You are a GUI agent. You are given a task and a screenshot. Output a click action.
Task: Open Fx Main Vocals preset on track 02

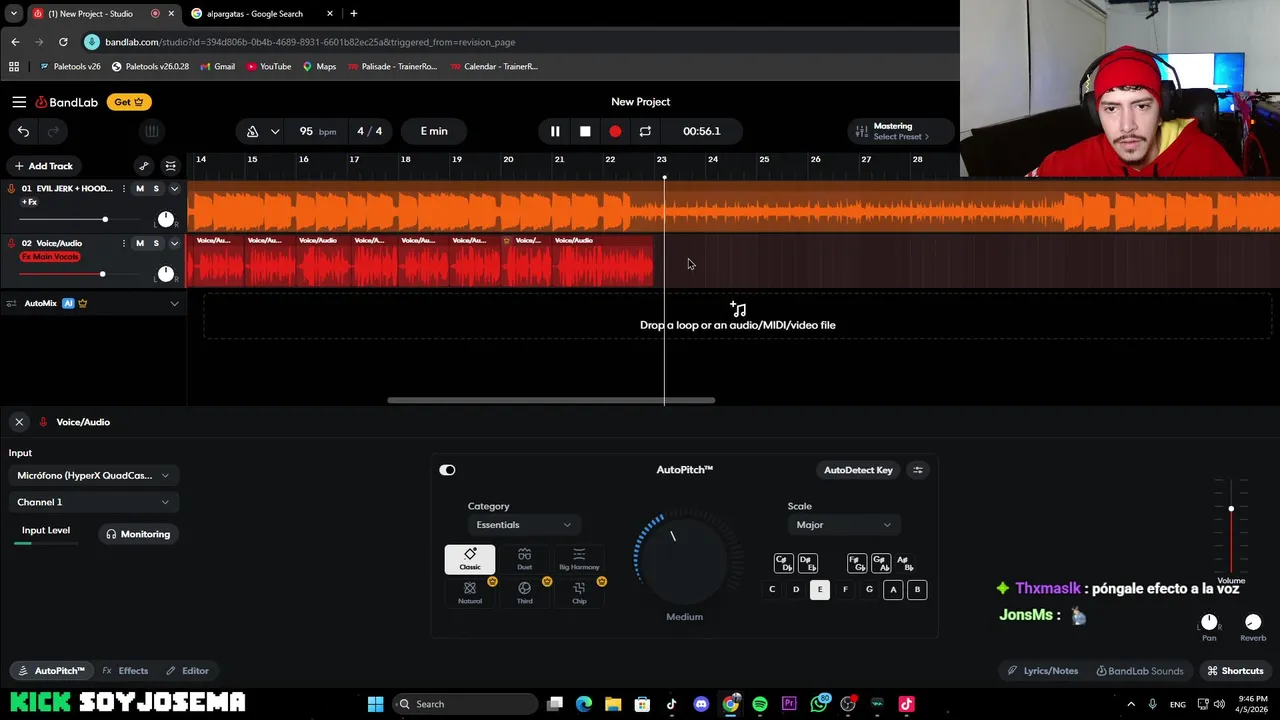pos(50,257)
